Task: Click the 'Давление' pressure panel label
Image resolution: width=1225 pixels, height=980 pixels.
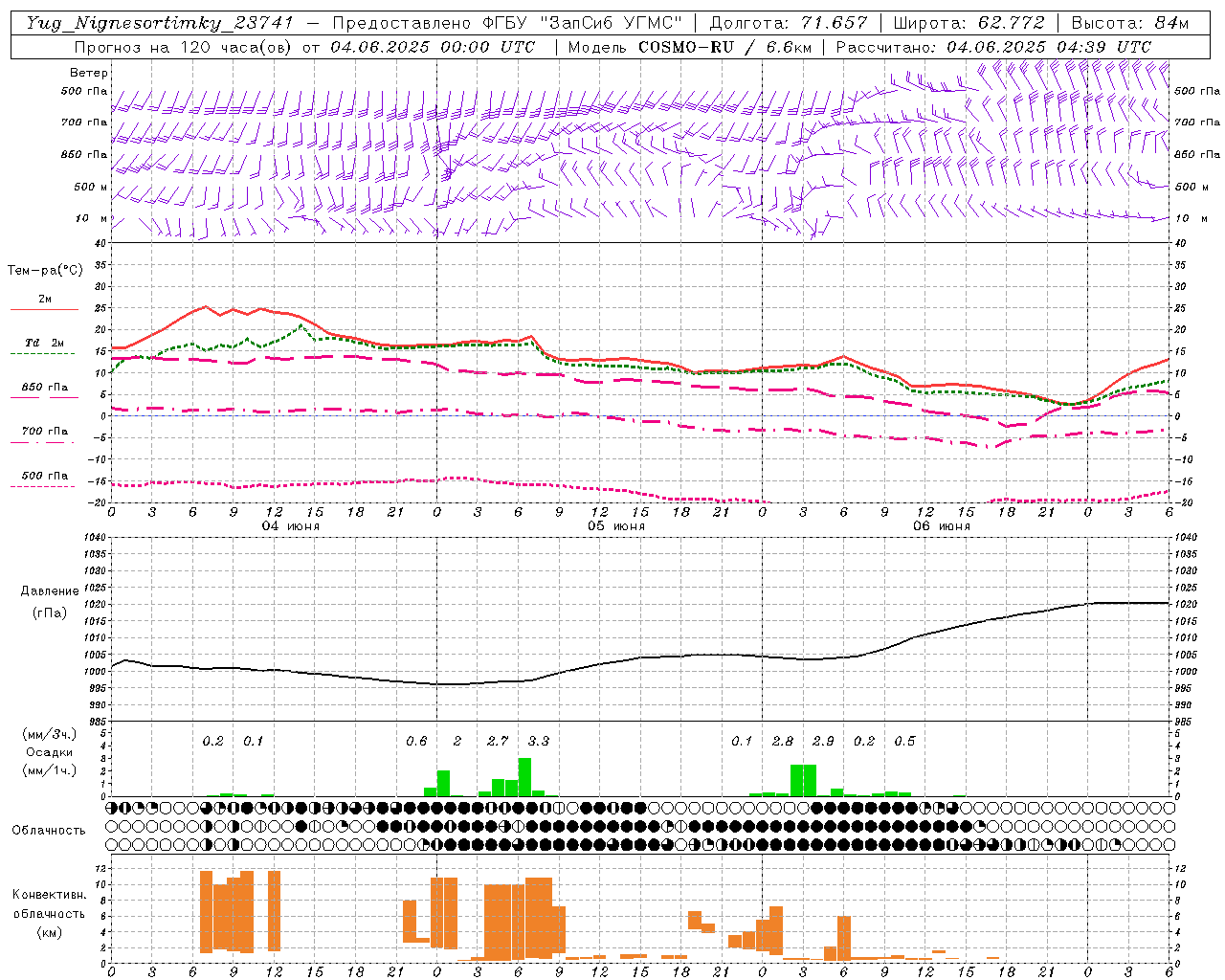Action: pyautogui.click(x=50, y=591)
